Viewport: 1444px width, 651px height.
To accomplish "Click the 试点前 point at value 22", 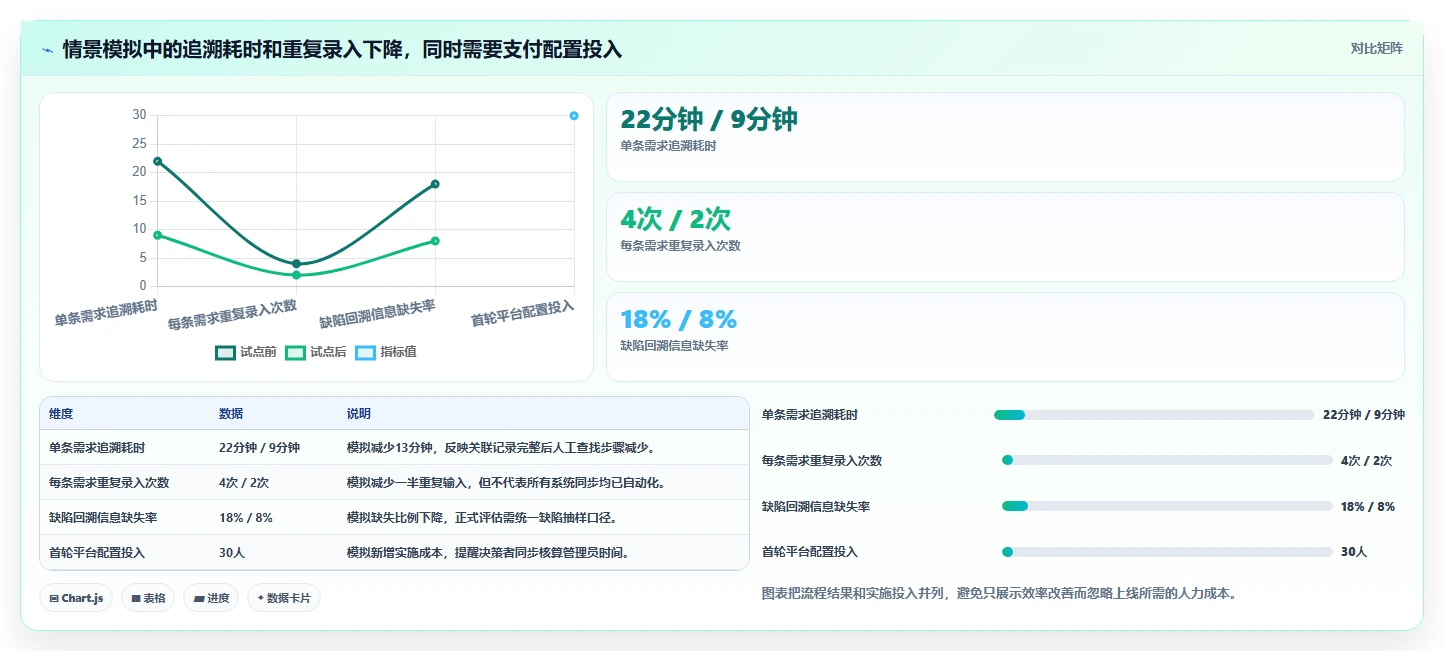I will pyautogui.click(x=158, y=161).
